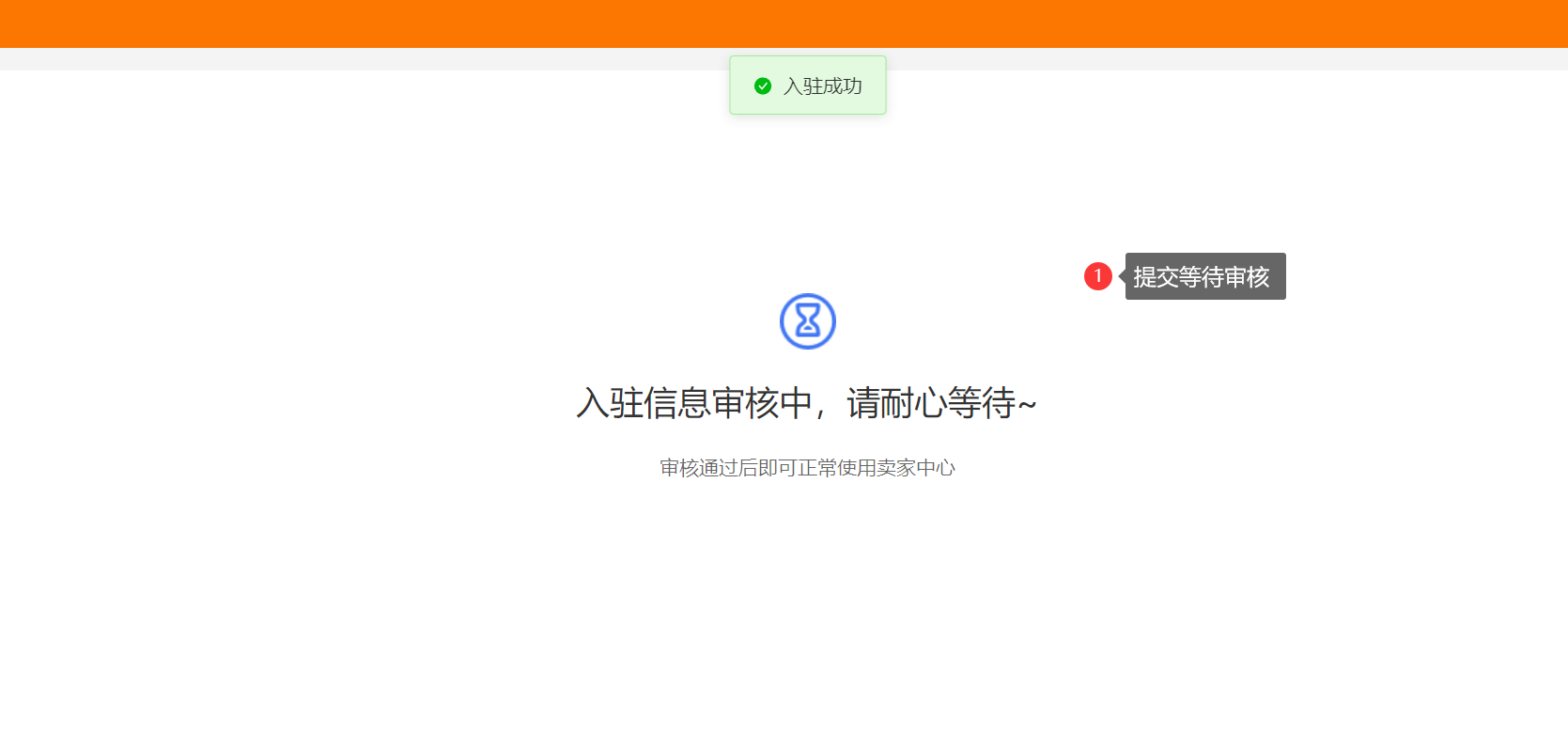Click the 等待 characters in the main heading

tap(981, 403)
